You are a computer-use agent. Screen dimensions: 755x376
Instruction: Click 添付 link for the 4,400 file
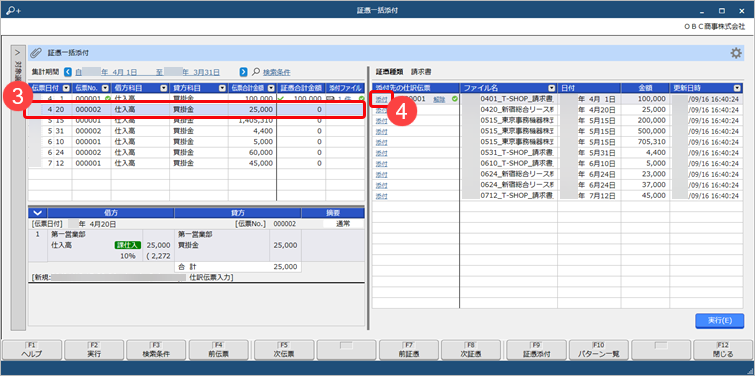tap(381, 153)
